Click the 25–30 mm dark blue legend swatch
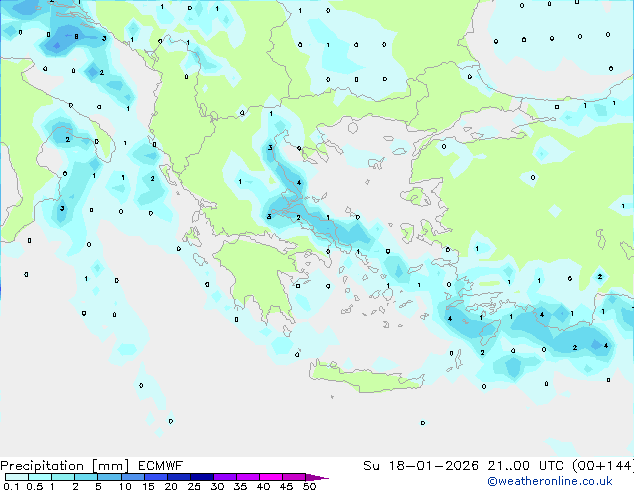The width and height of the screenshot is (634, 490). pos(201,477)
